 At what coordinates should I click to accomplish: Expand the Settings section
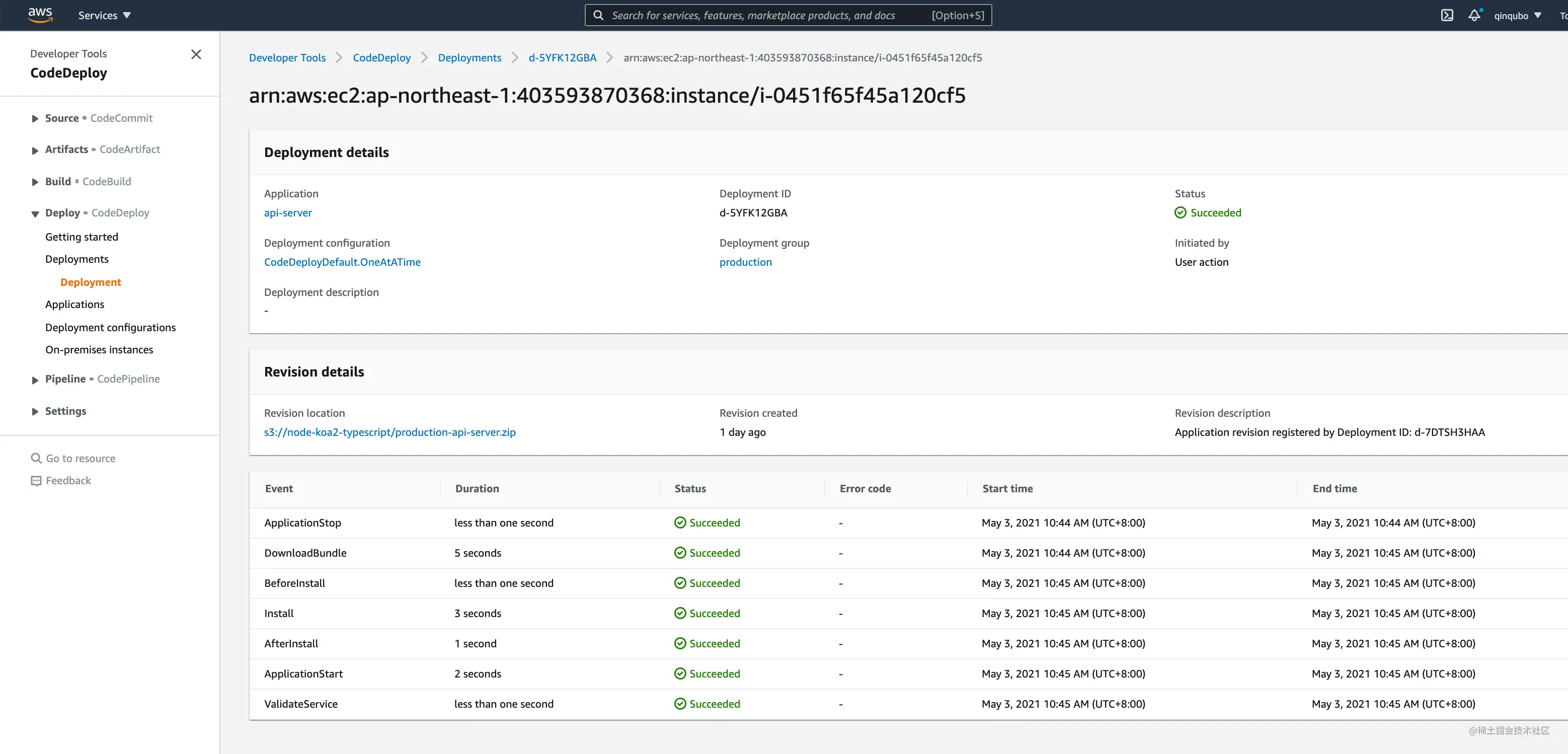[x=35, y=411]
